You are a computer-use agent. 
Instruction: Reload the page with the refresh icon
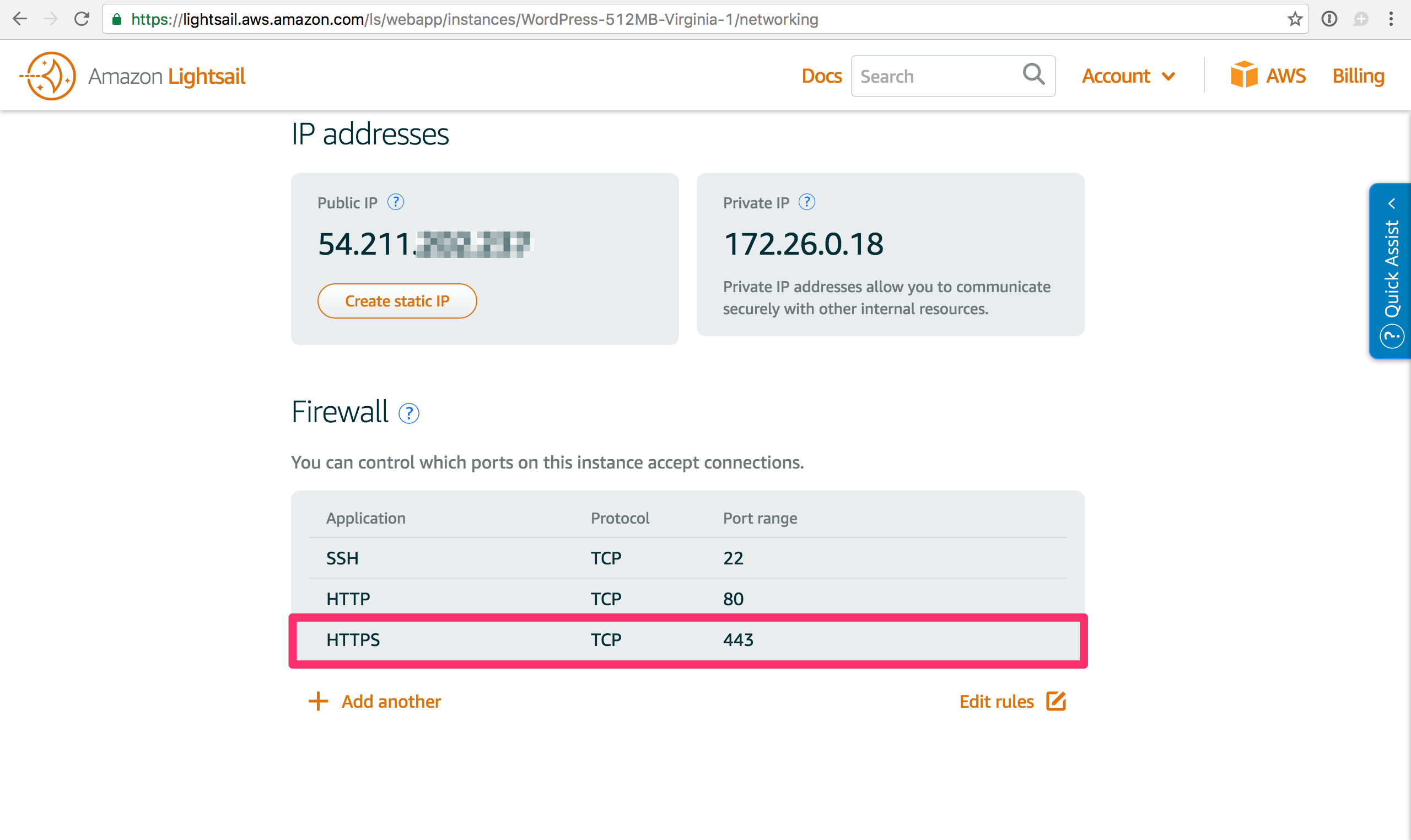[x=82, y=19]
